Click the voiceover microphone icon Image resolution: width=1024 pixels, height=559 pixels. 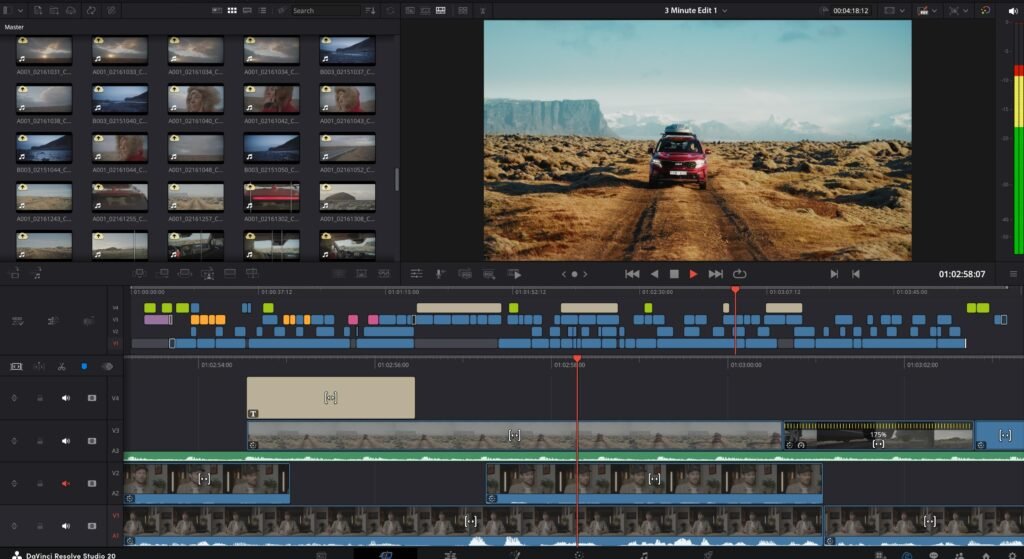coord(440,274)
